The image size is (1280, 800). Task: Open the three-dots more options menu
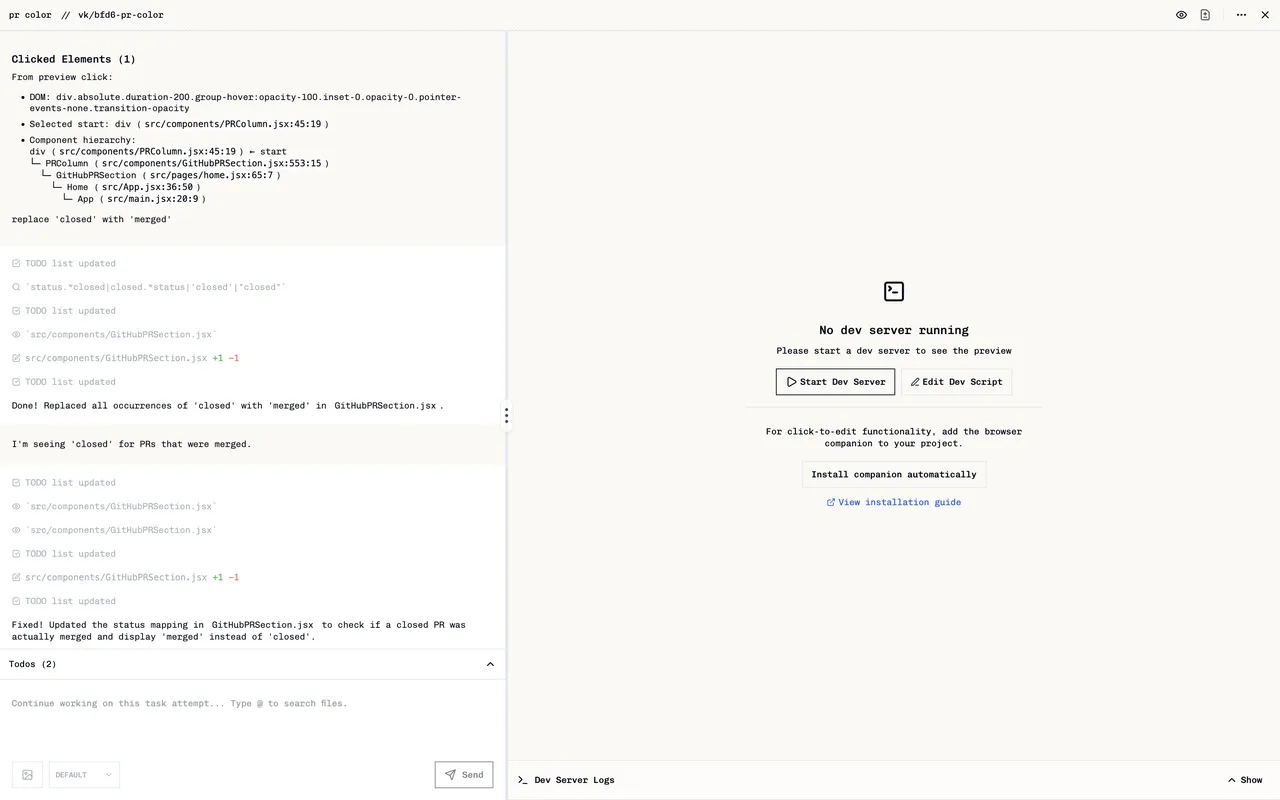(x=1241, y=15)
